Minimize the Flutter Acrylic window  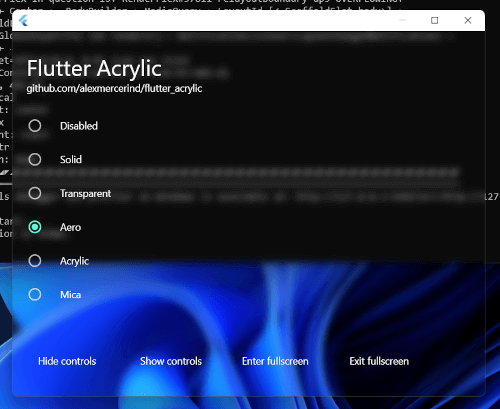click(402, 20)
